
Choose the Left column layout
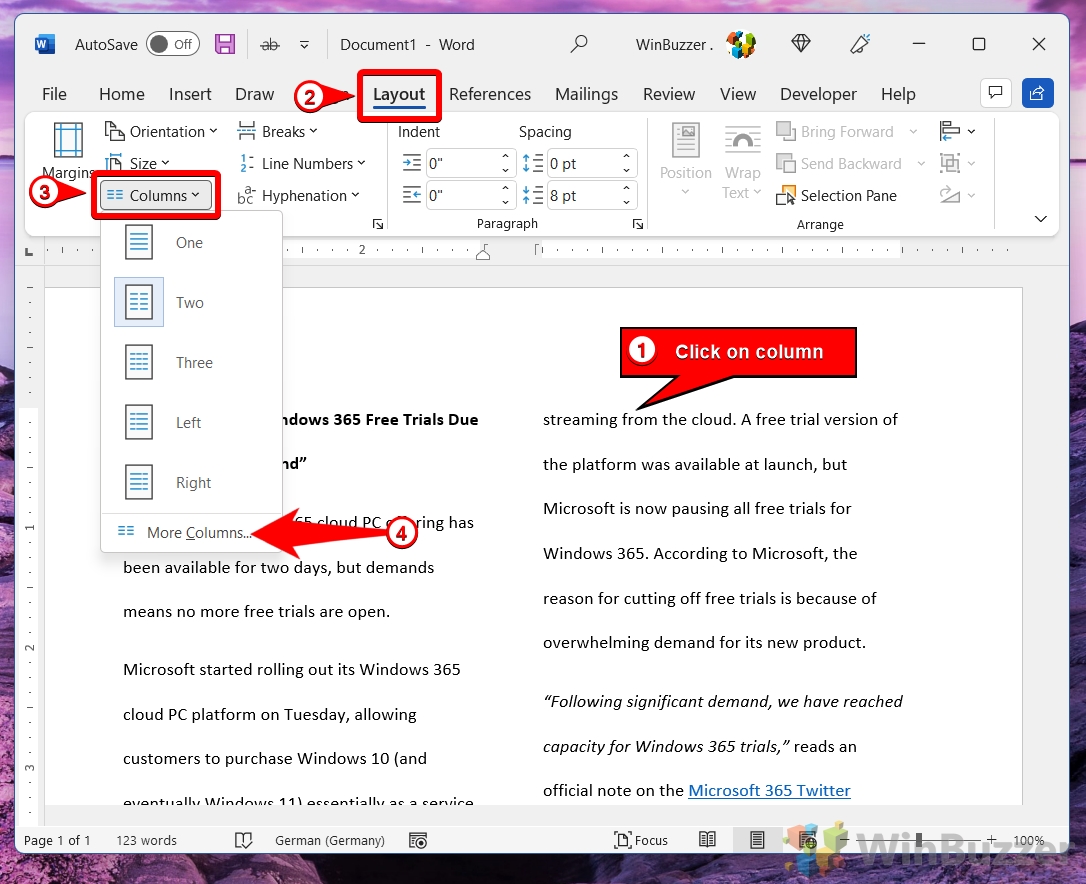tap(191, 423)
